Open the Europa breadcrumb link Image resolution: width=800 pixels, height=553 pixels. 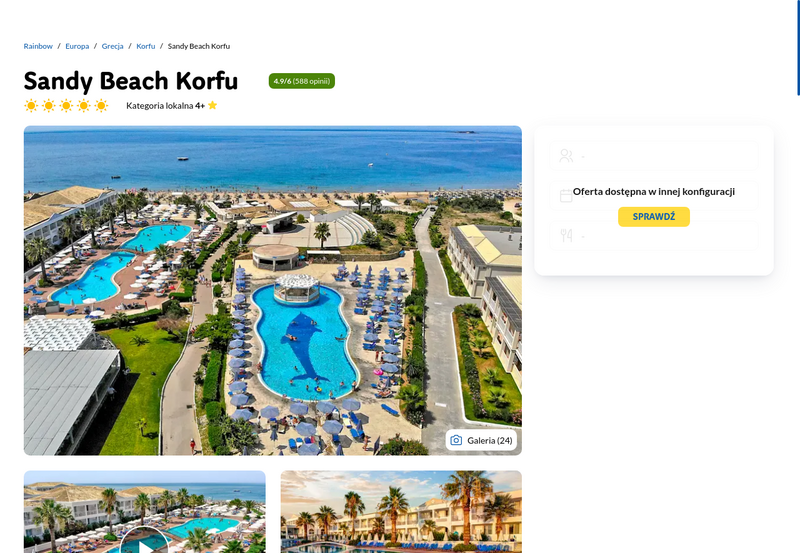pos(77,46)
